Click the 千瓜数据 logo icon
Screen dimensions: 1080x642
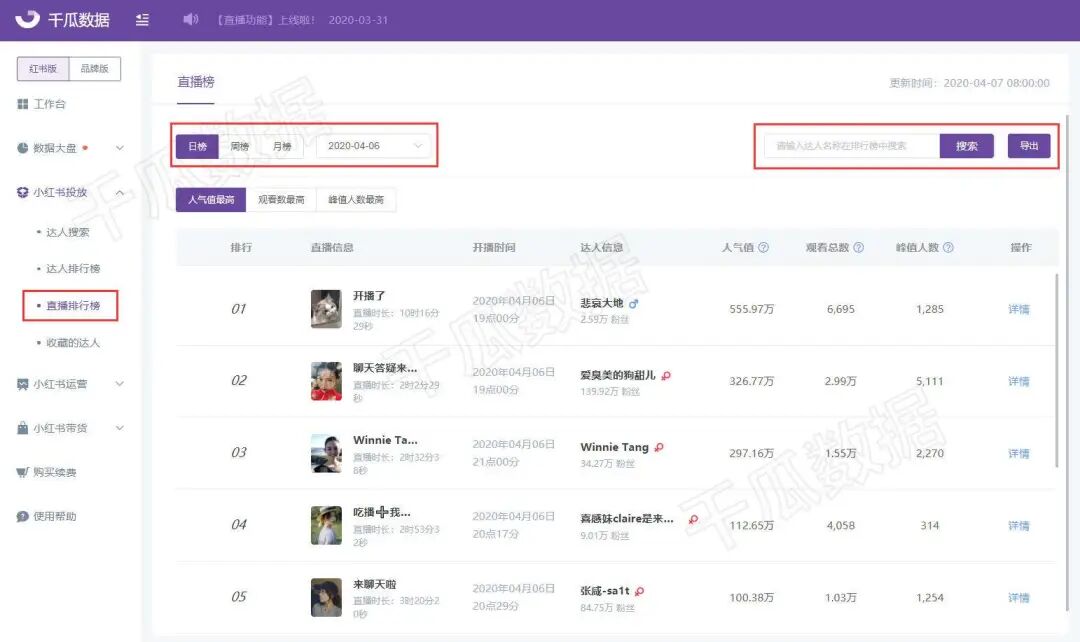(x=28, y=19)
